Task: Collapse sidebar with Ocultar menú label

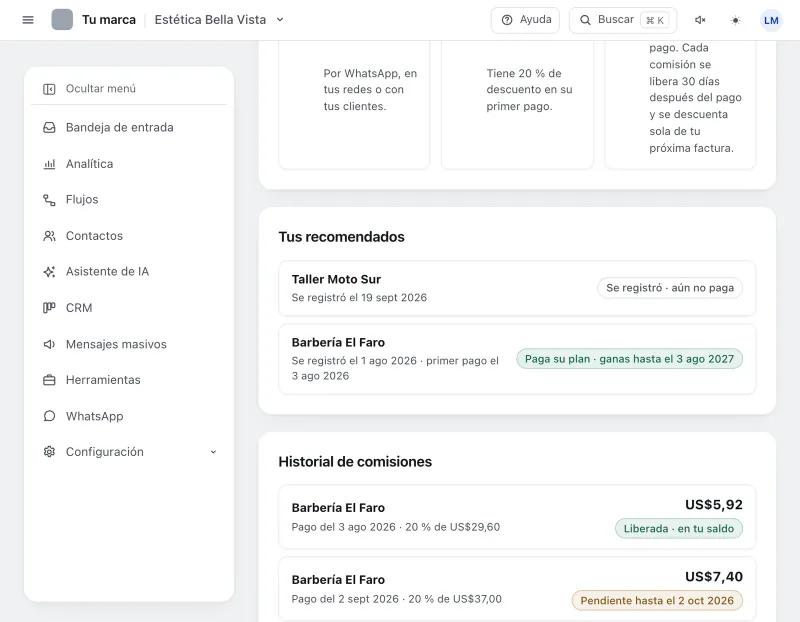Action: pyautogui.click(x=101, y=89)
